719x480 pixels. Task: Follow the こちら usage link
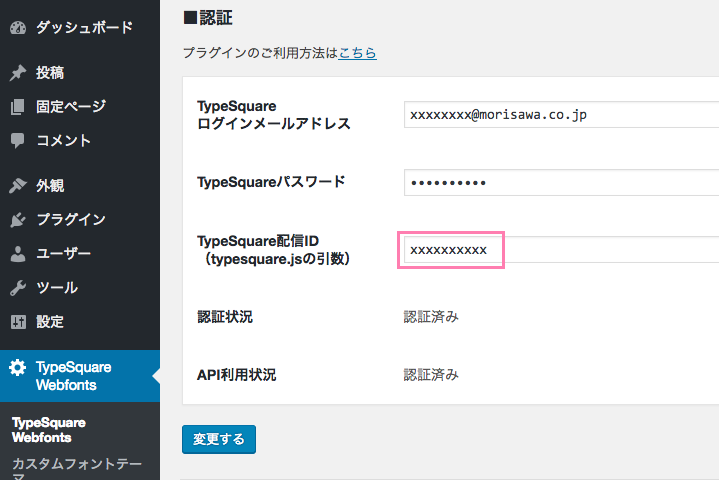(358, 53)
